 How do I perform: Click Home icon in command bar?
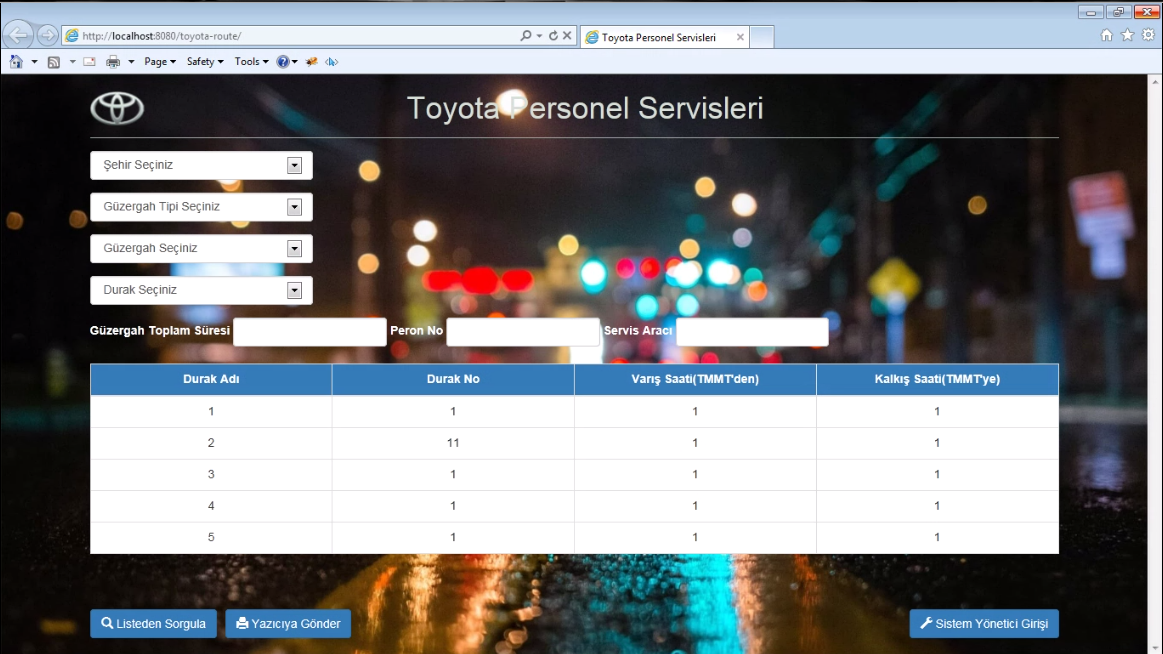pyautogui.click(x=16, y=62)
